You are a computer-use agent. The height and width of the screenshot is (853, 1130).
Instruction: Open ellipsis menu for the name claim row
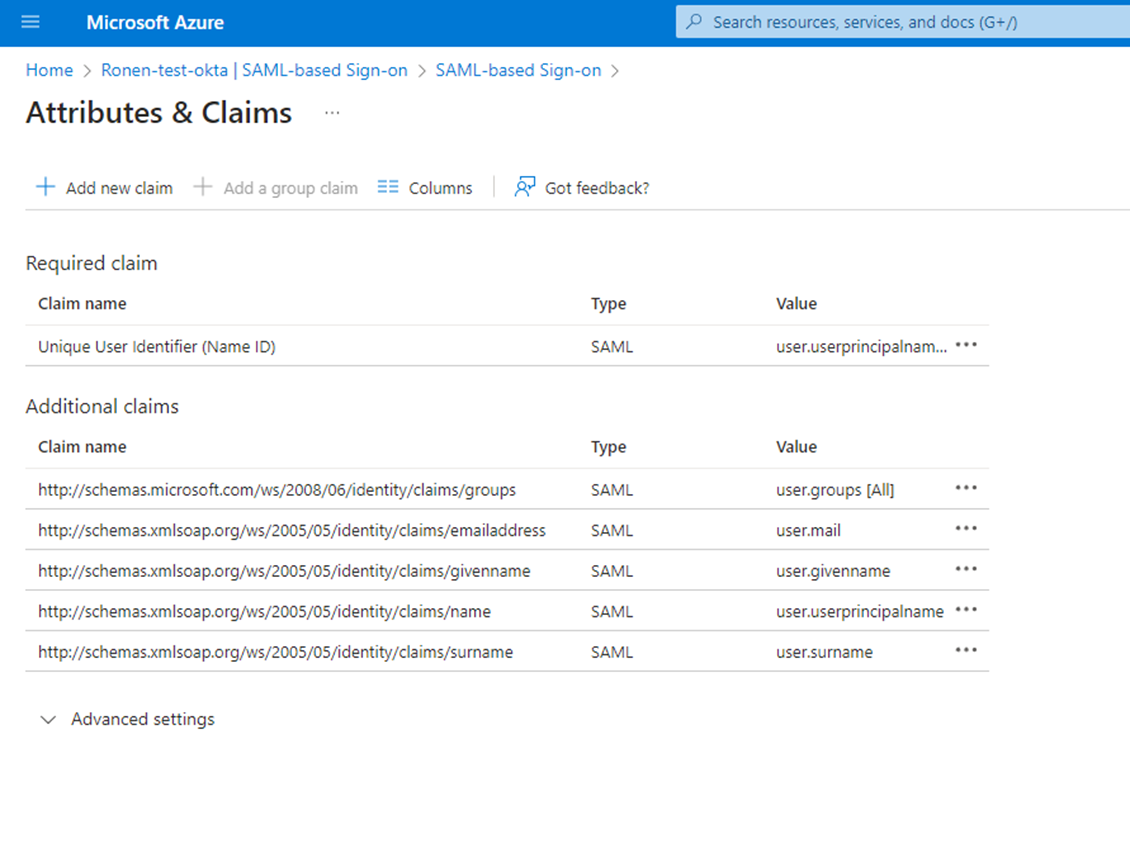(x=965, y=610)
